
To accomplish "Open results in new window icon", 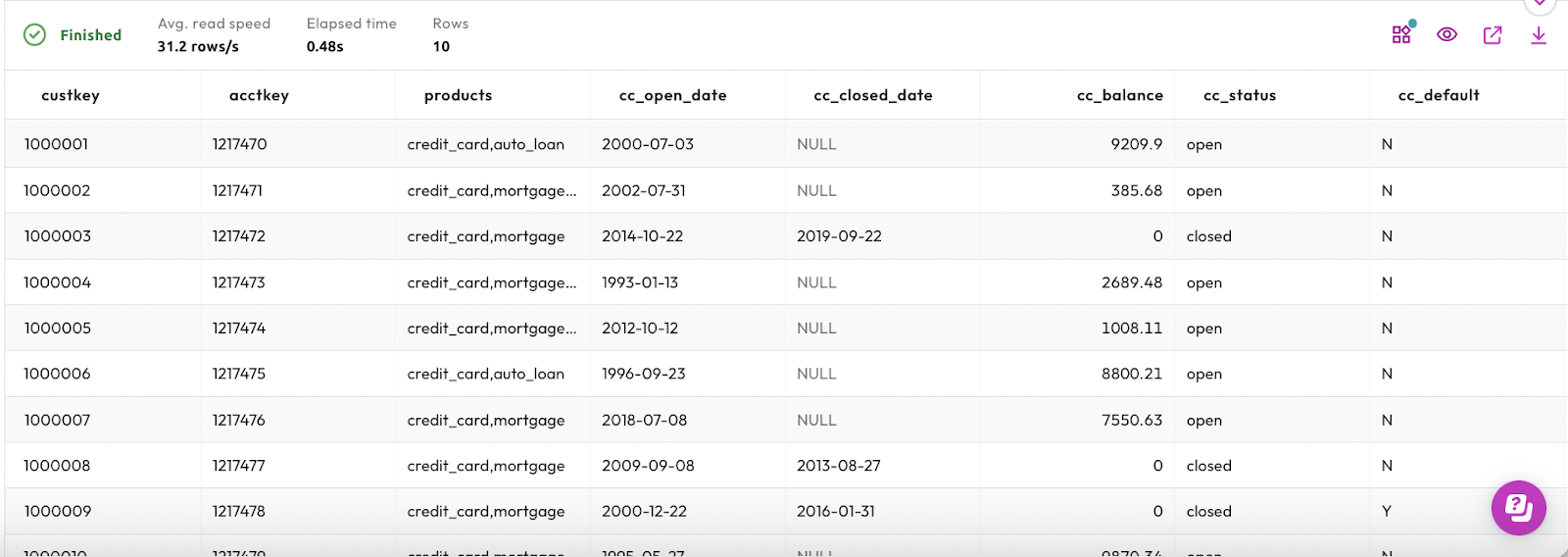I will [x=1493, y=35].
